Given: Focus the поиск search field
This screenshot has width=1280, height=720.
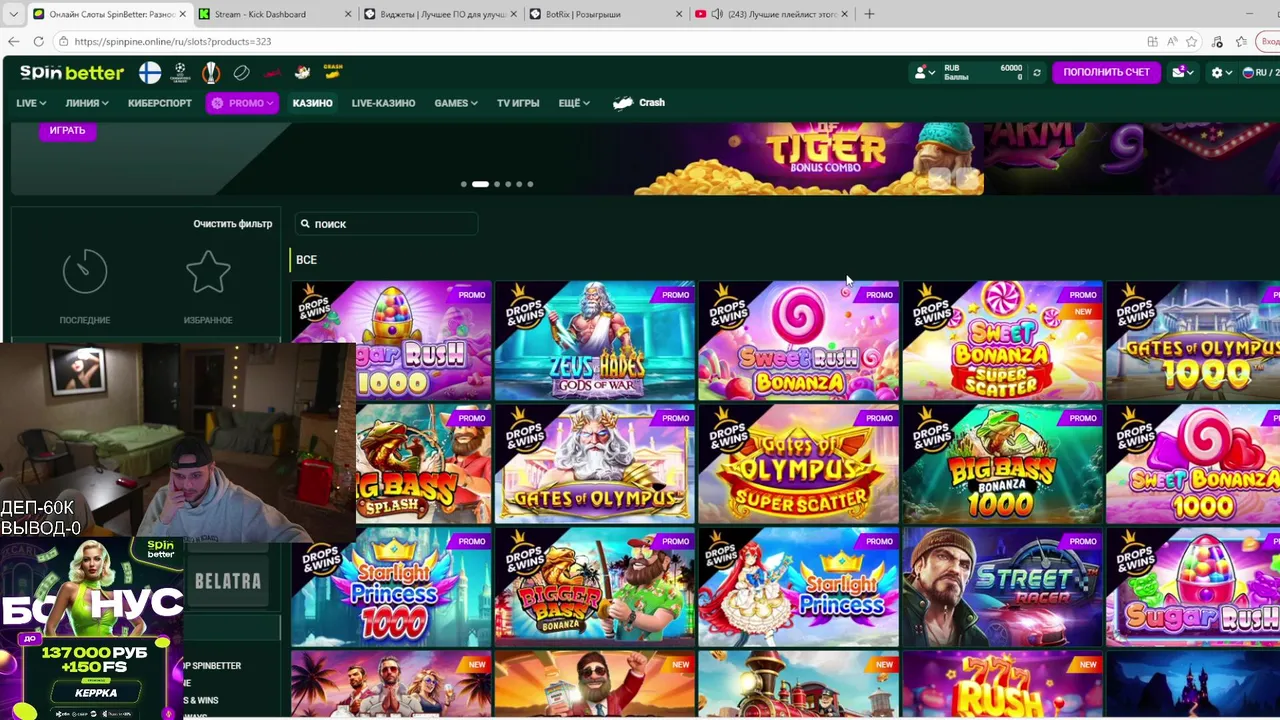Looking at the screenshot, I should click(386, 224).
